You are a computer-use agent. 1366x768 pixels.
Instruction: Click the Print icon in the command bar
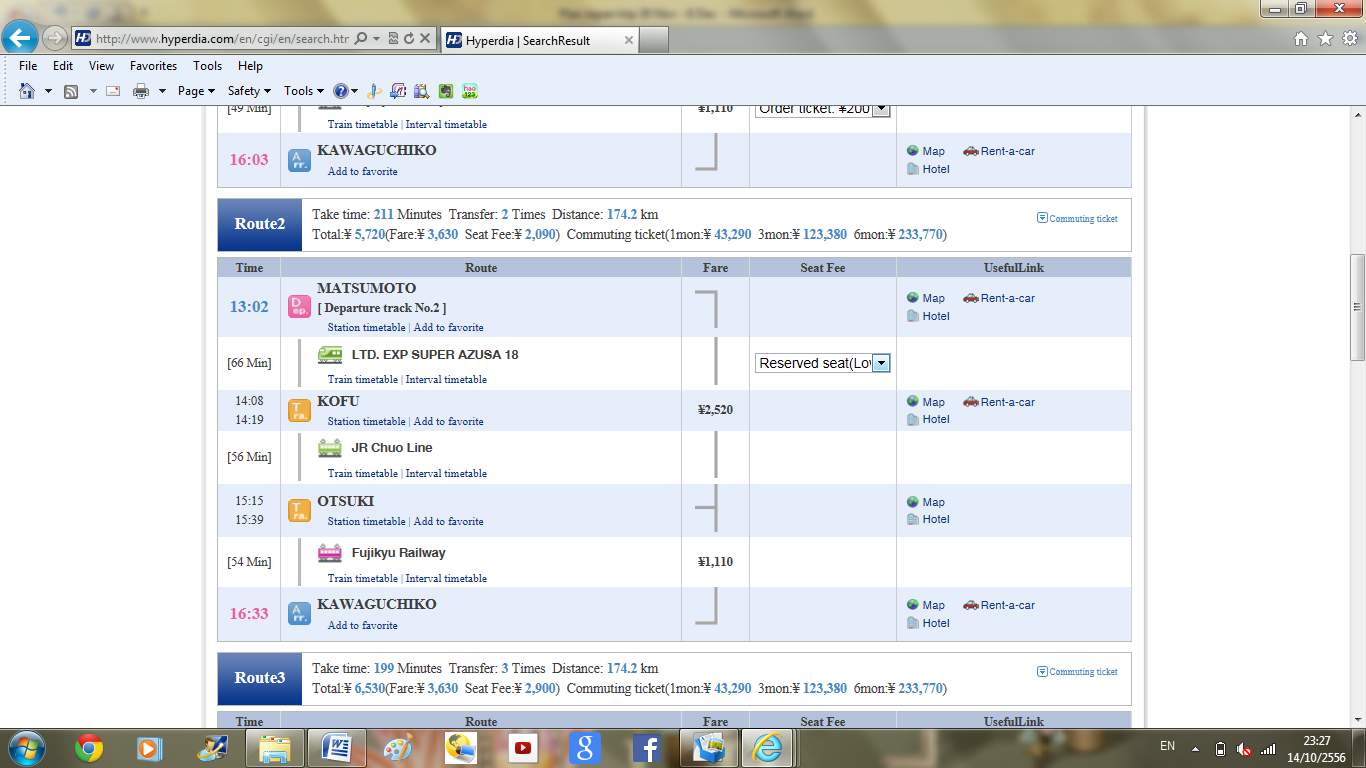(x=141, y=91)
